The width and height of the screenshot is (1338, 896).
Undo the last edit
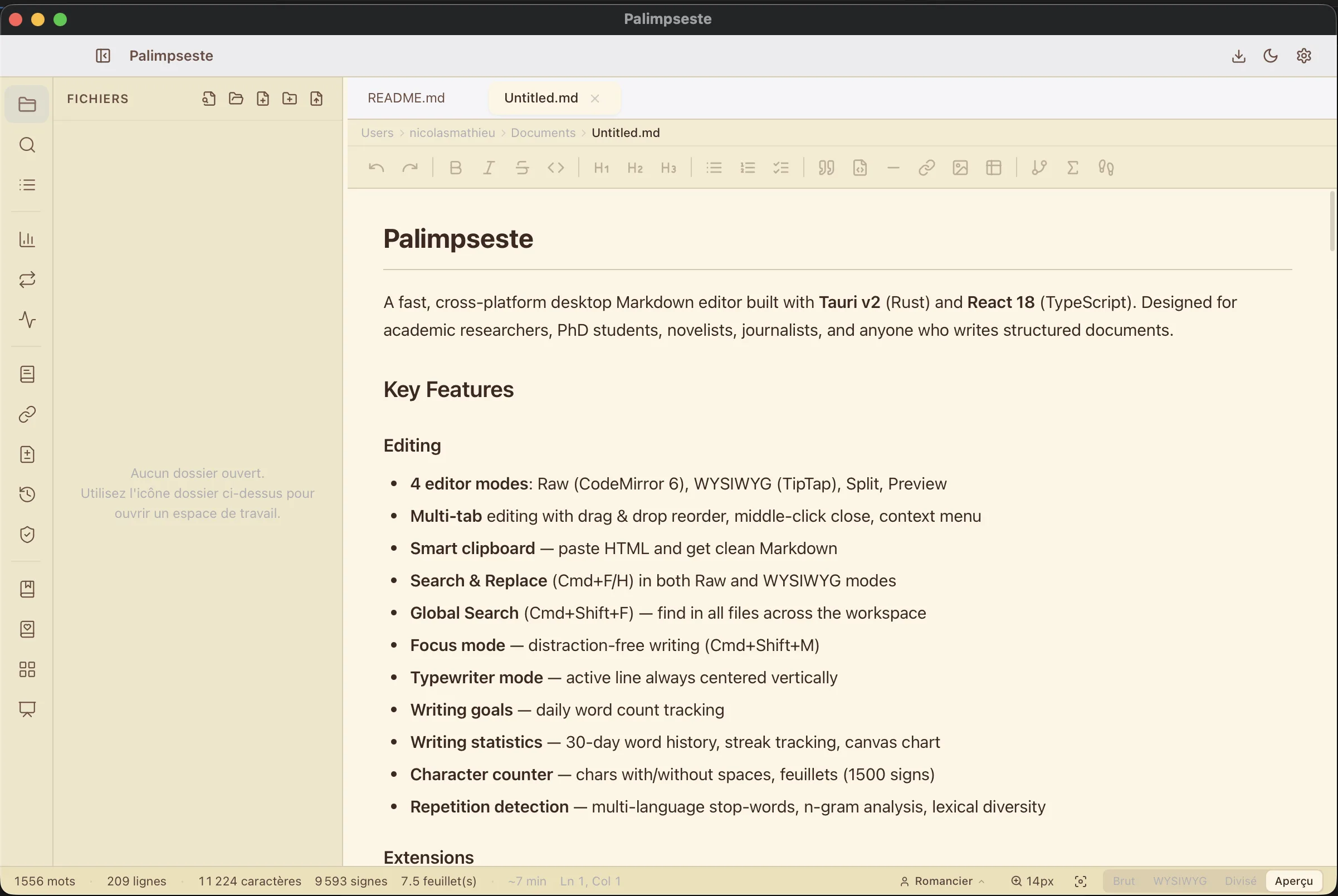[376, 168]
